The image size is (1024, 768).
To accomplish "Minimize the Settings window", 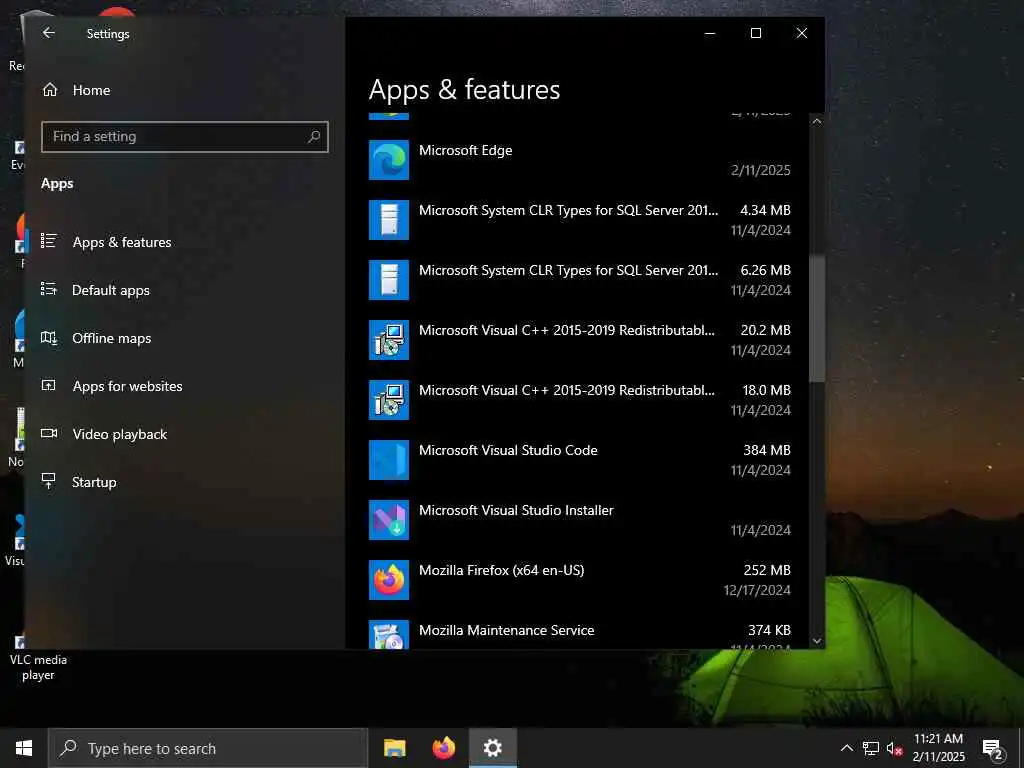I will [710, 33].
